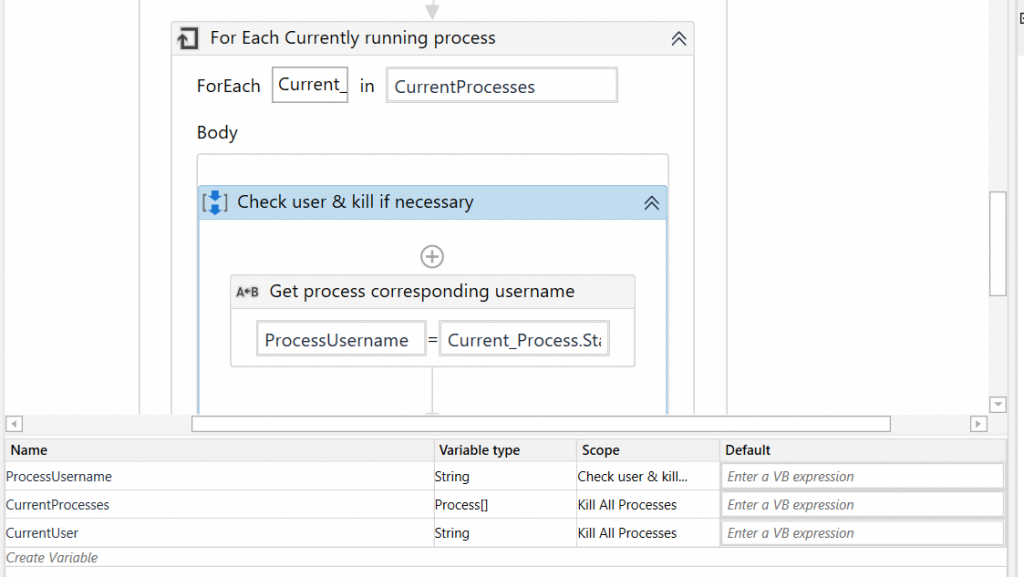Click the vertical scrollbar thumb
Image resolution: width=1024 pixels, height=577 pixels.
click(x=998, y=243)
